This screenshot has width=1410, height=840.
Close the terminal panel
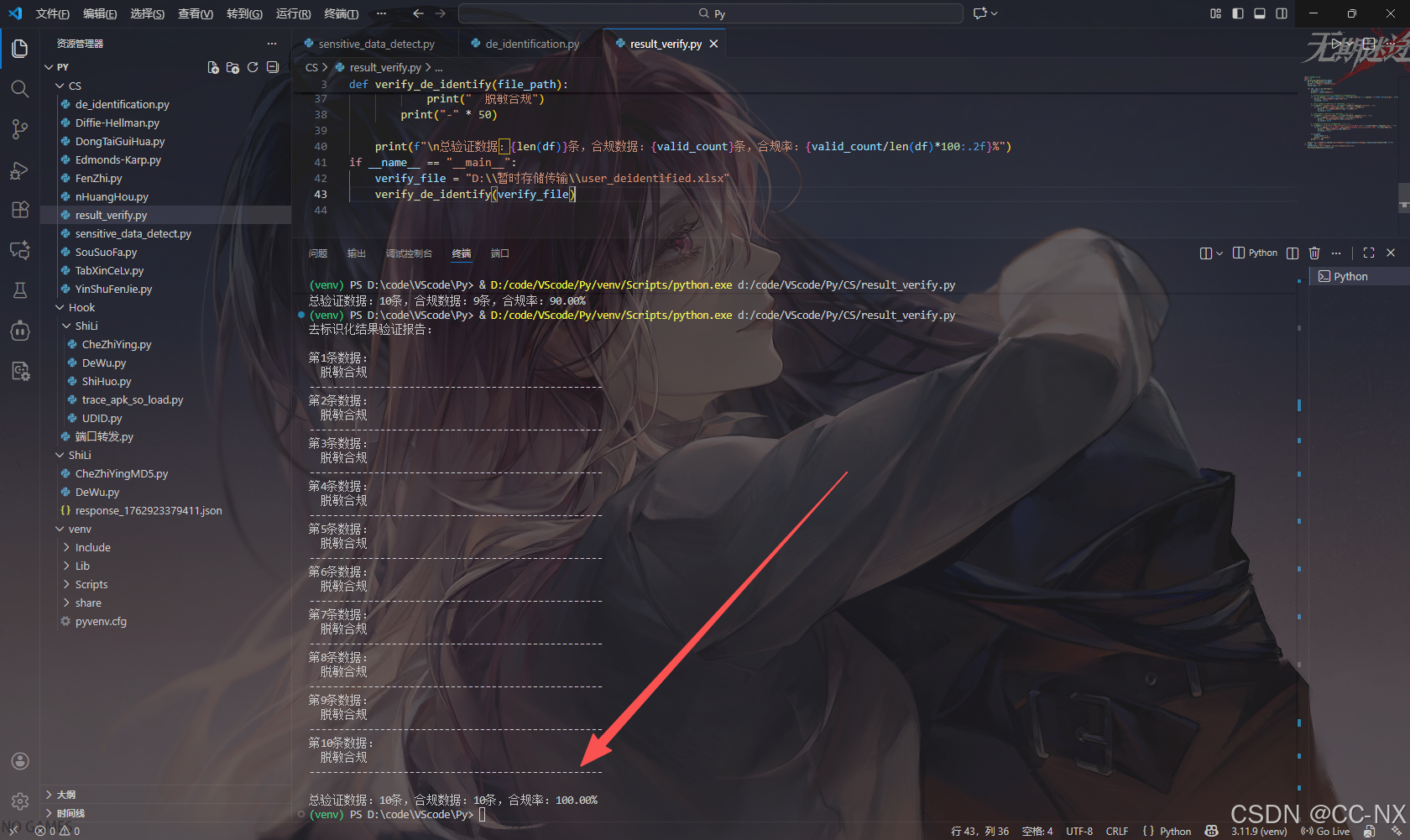pos(1391,253)
